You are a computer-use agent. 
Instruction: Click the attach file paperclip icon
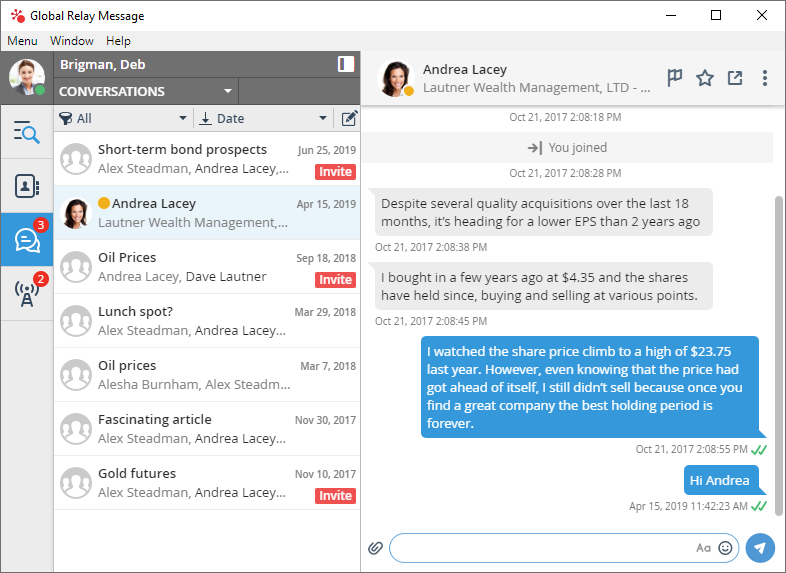click(x=375, y=548)
